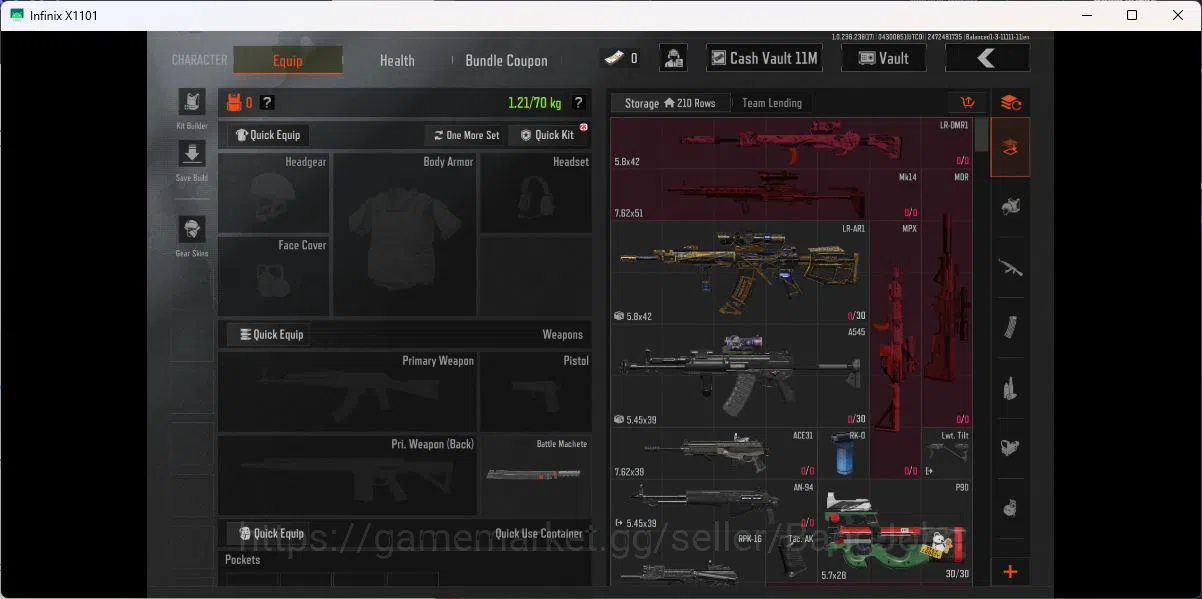The width and height of the screenshot is (1202, 599).
Task: Click the 1.21/70 kg weight value
Action: coord(535,102)
